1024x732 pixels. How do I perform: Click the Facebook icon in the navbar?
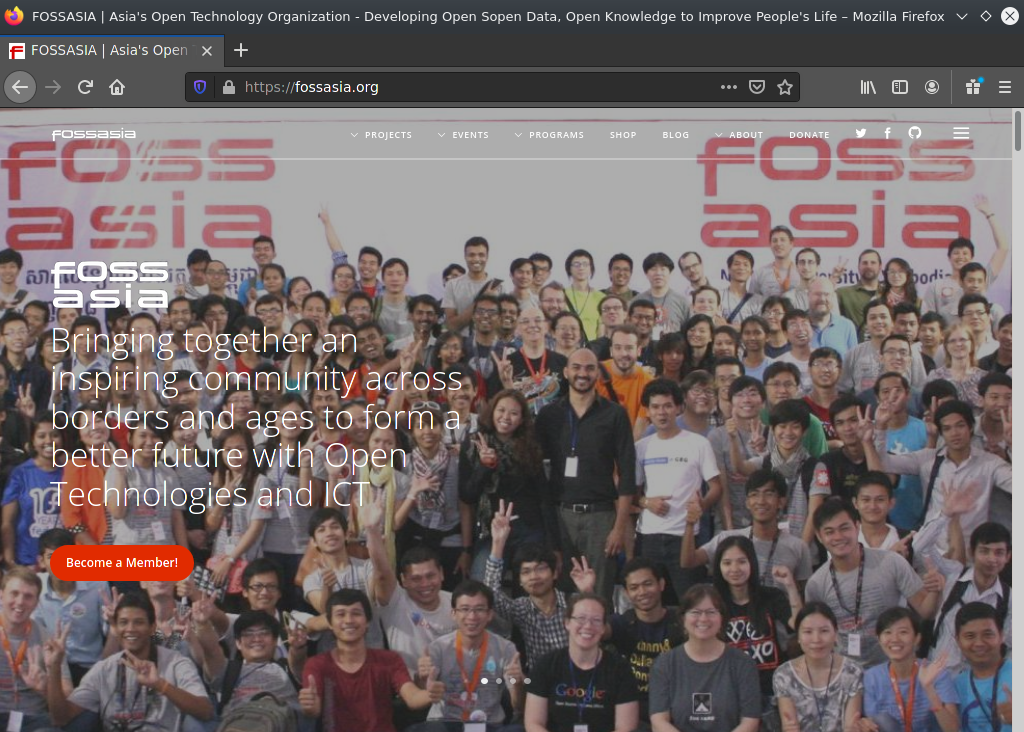coord(887,133)
